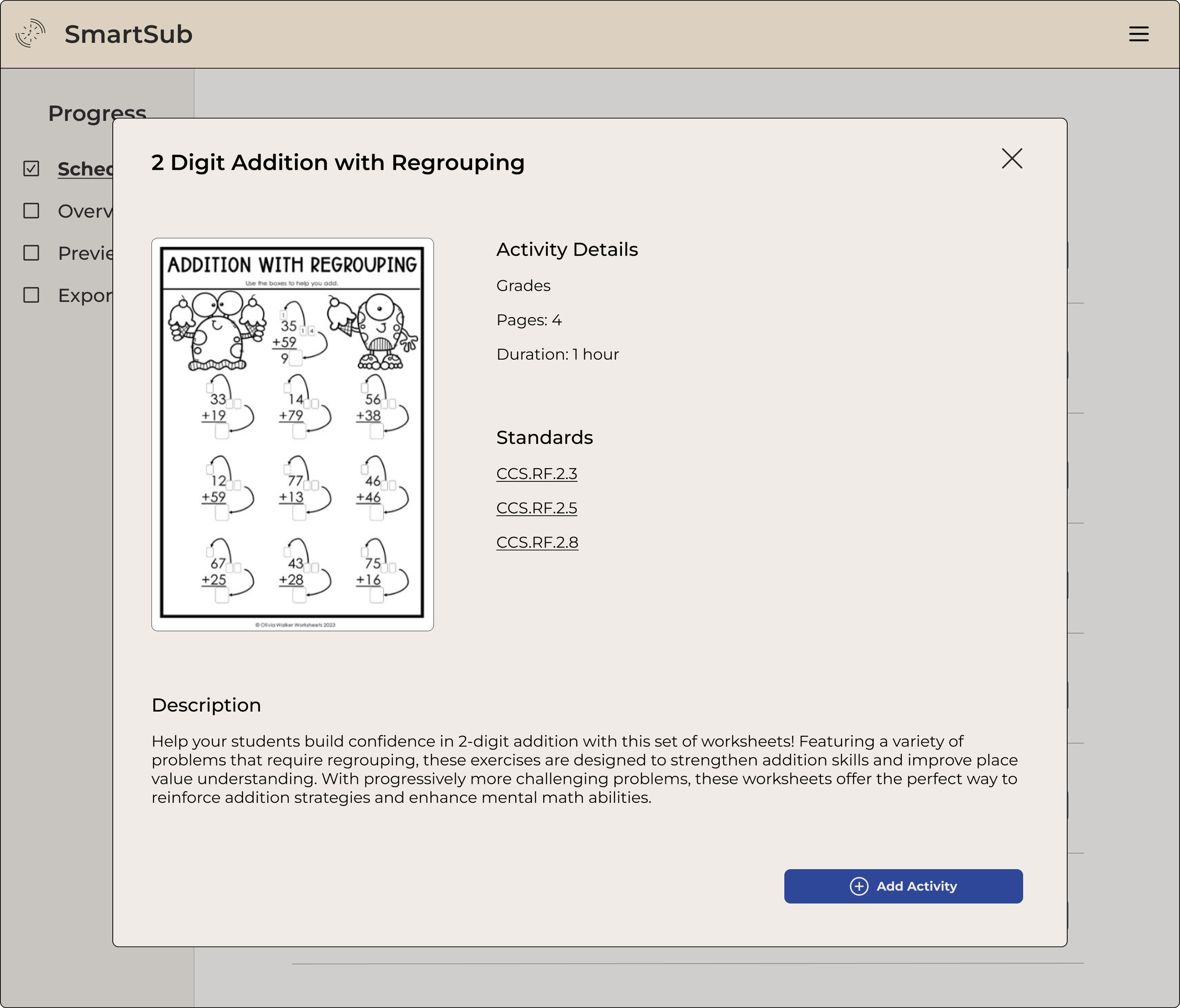
Task: Click the dialog title 2 Digit Addition
Action: coord(337,163)
